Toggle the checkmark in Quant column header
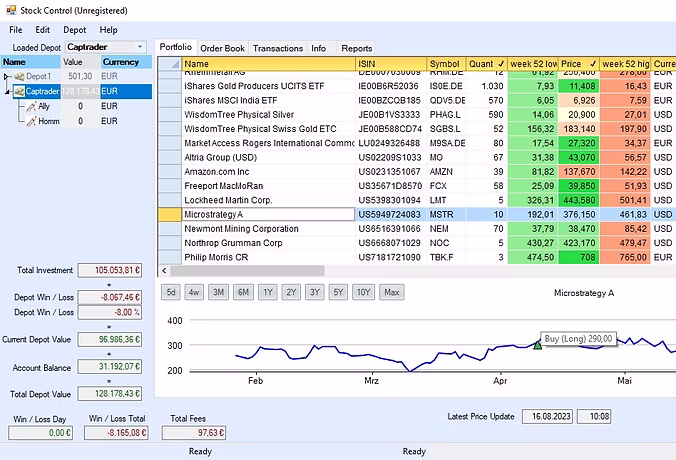The width and height of the screenshot is (676, 460). tap(500, 64)
